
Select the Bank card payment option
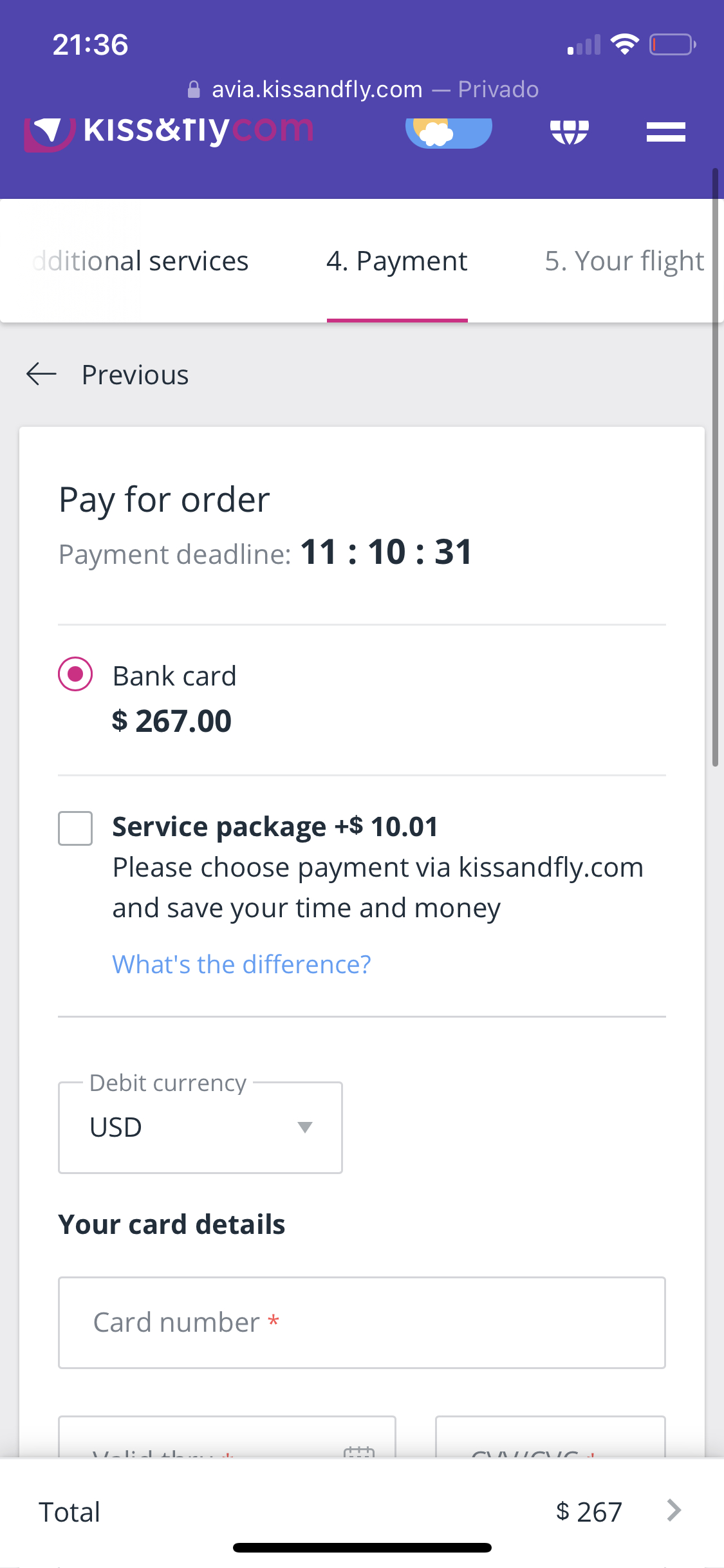point(75,675)
